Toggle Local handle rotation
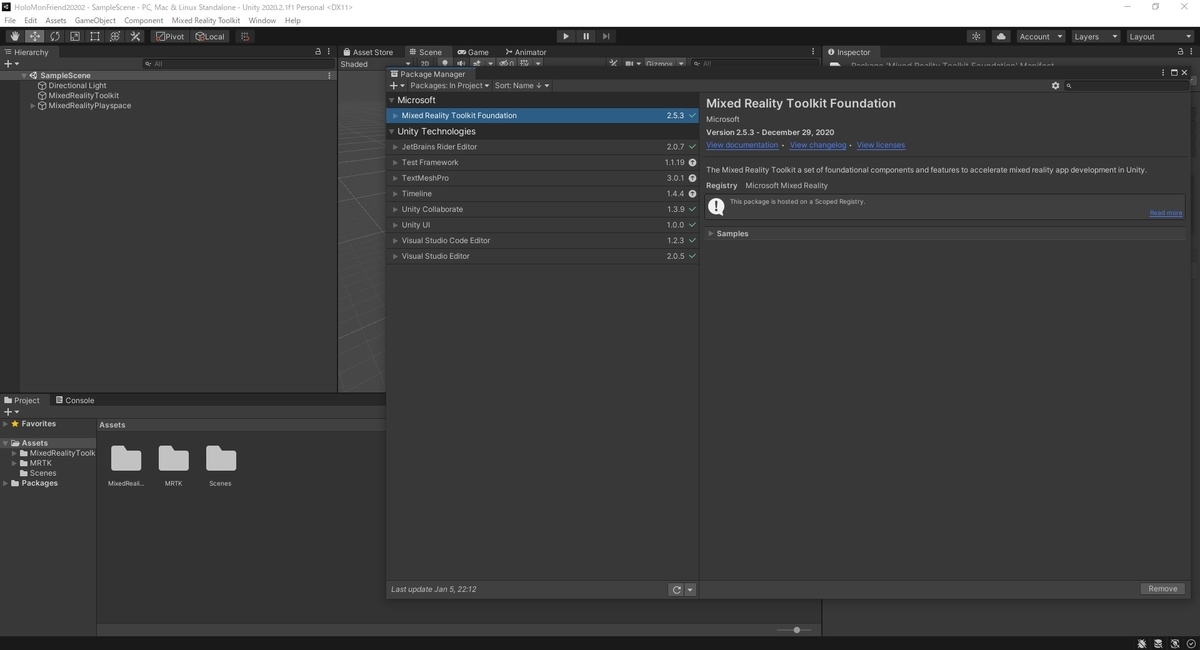 [x=210, y=36]
